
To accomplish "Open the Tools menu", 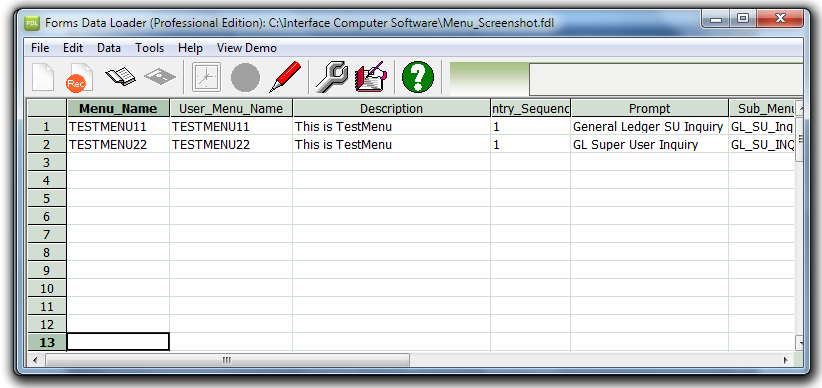I will (149, 48).
